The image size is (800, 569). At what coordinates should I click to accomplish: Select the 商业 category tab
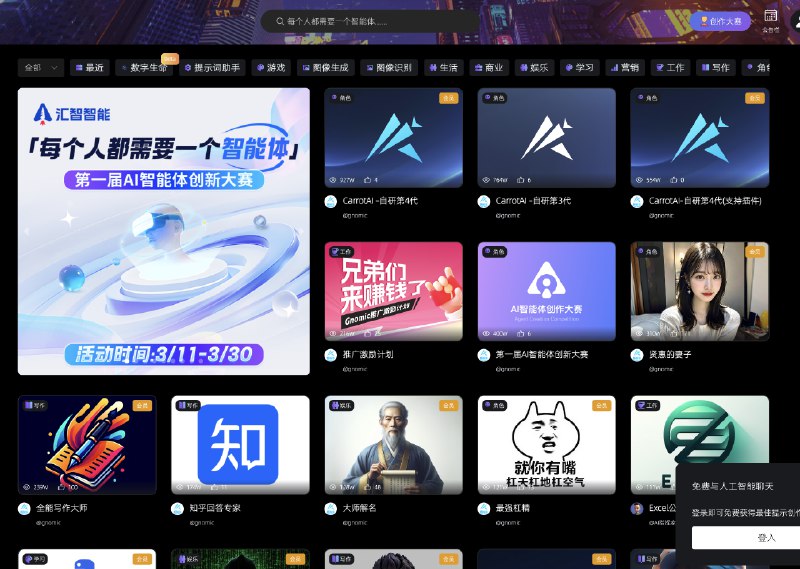[489, 67]
